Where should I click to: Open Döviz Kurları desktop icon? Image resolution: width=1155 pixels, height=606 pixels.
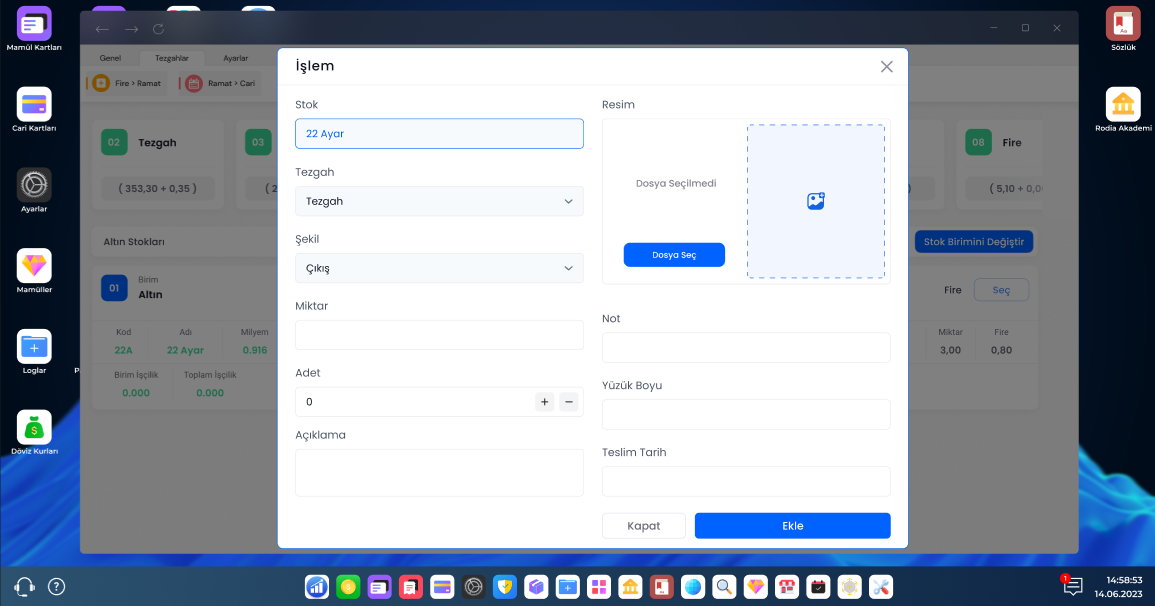pyautogui.click(x=34, y=427)
